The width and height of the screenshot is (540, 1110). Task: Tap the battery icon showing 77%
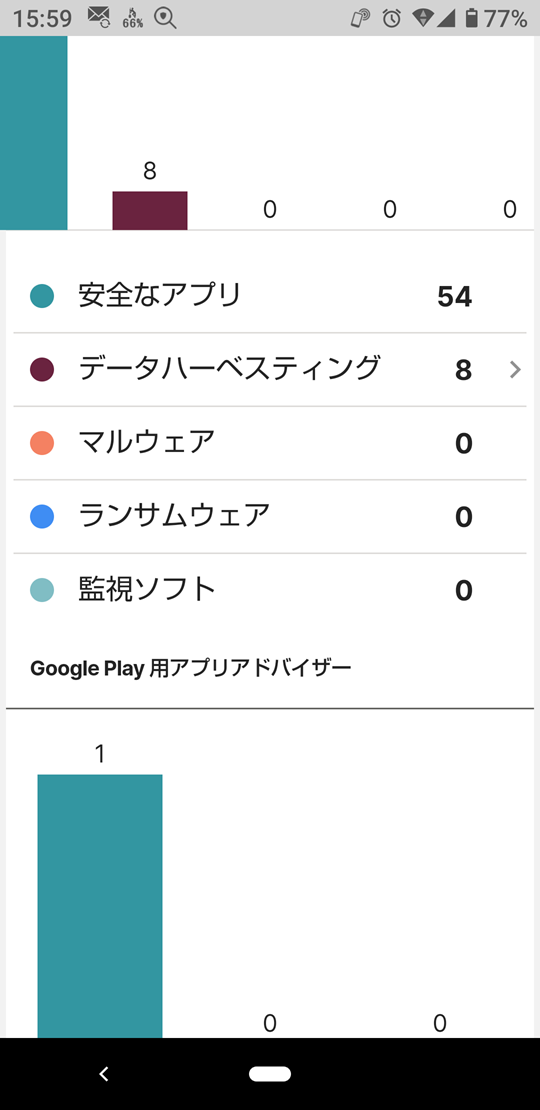click(x=471, y=19)
